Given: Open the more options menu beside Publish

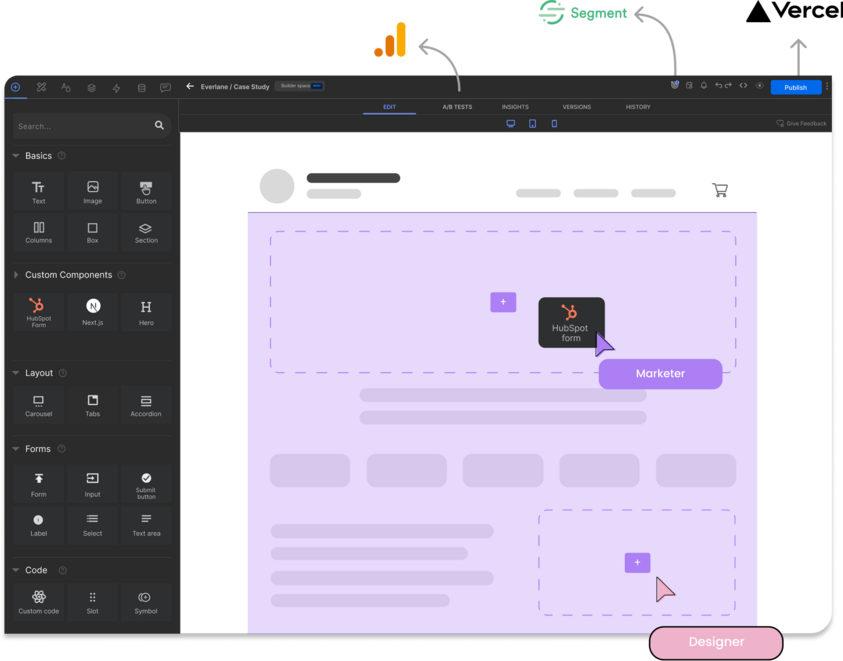Looking at the screenshot, I should 827,87.
